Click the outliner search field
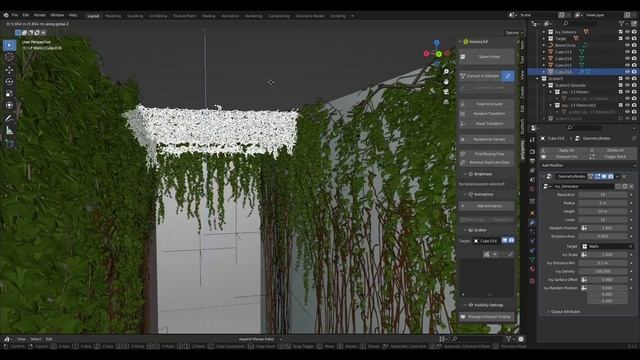640x360 pixels. point(580,24)
